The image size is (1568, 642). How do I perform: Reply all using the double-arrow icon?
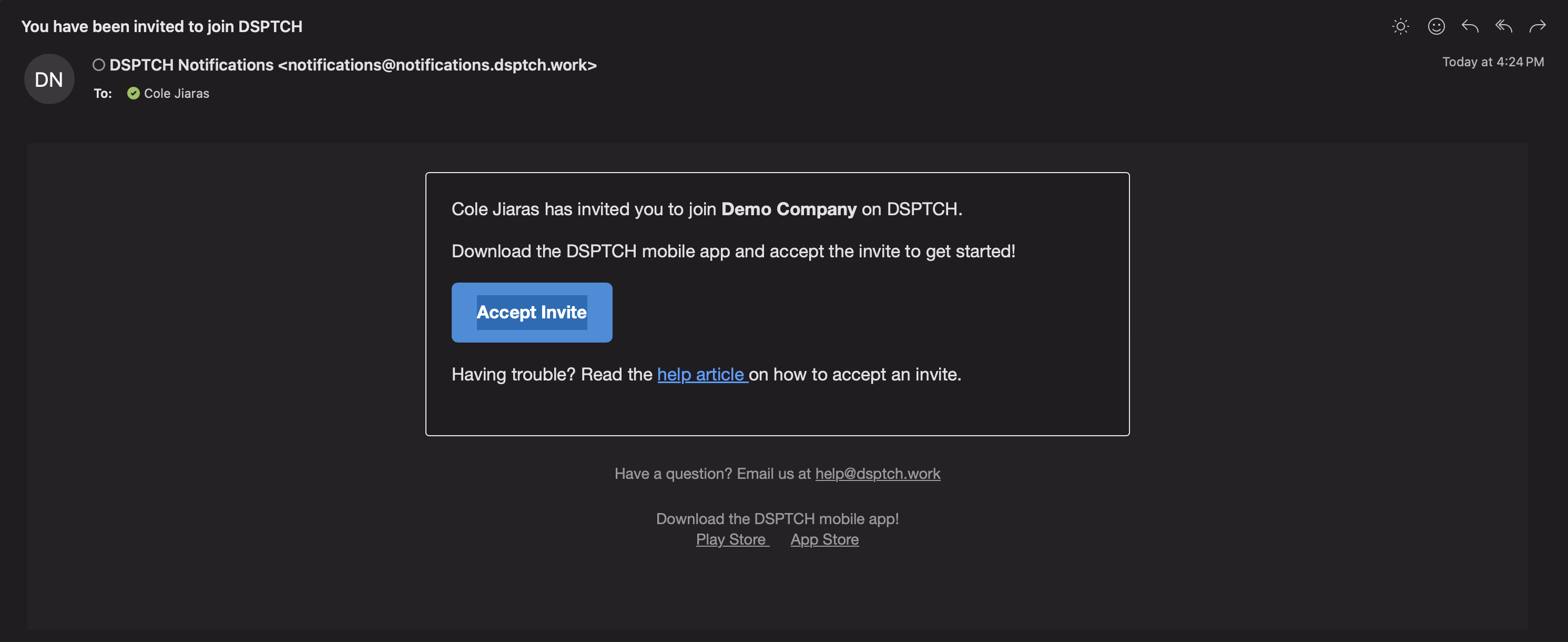pyautogui.click(x=1503, y=26)
